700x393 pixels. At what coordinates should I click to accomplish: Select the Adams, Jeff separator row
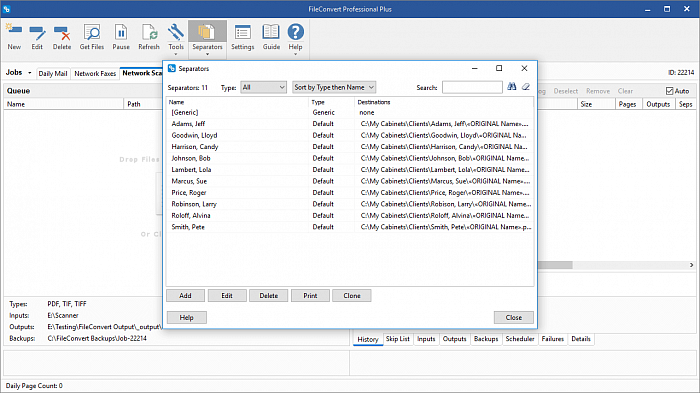click(x=350, y=124)
